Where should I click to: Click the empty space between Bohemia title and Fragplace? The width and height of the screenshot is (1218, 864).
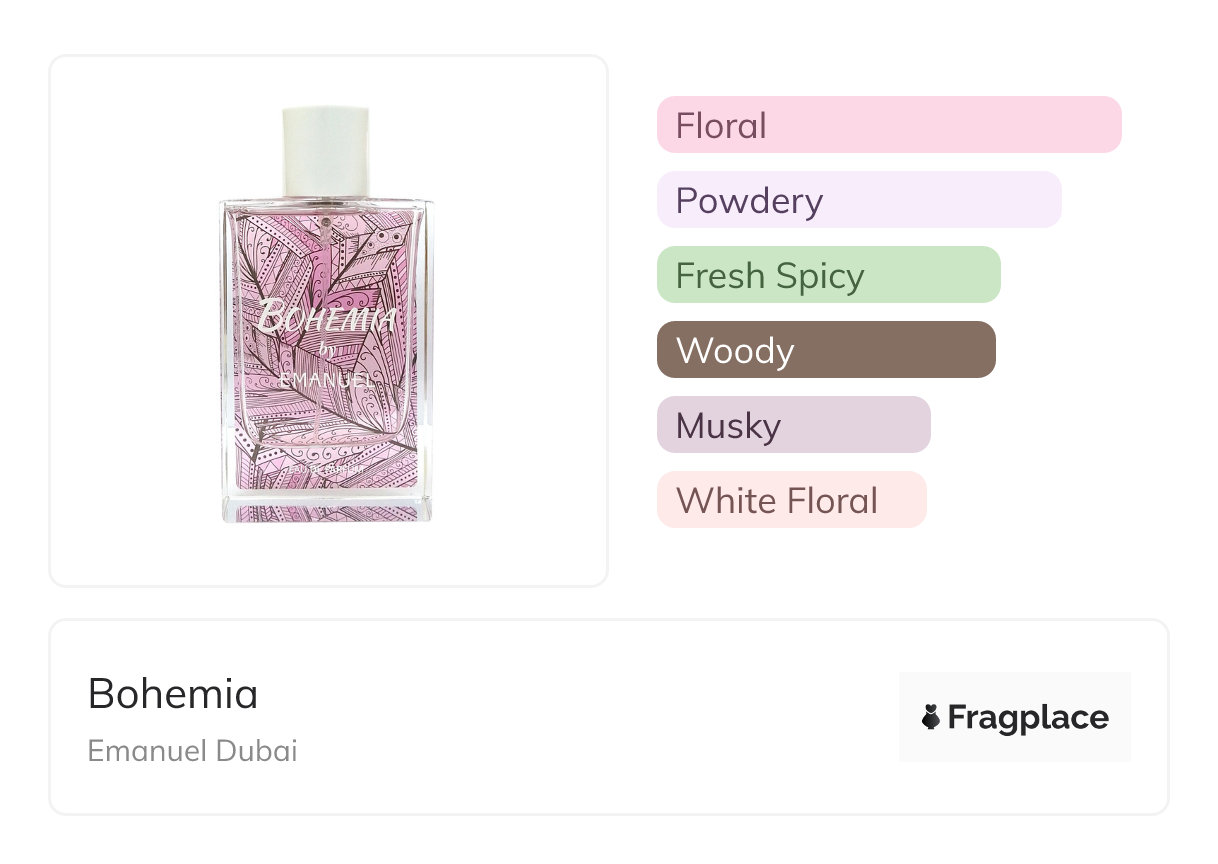pyautogui.click(x=580, y=717)
